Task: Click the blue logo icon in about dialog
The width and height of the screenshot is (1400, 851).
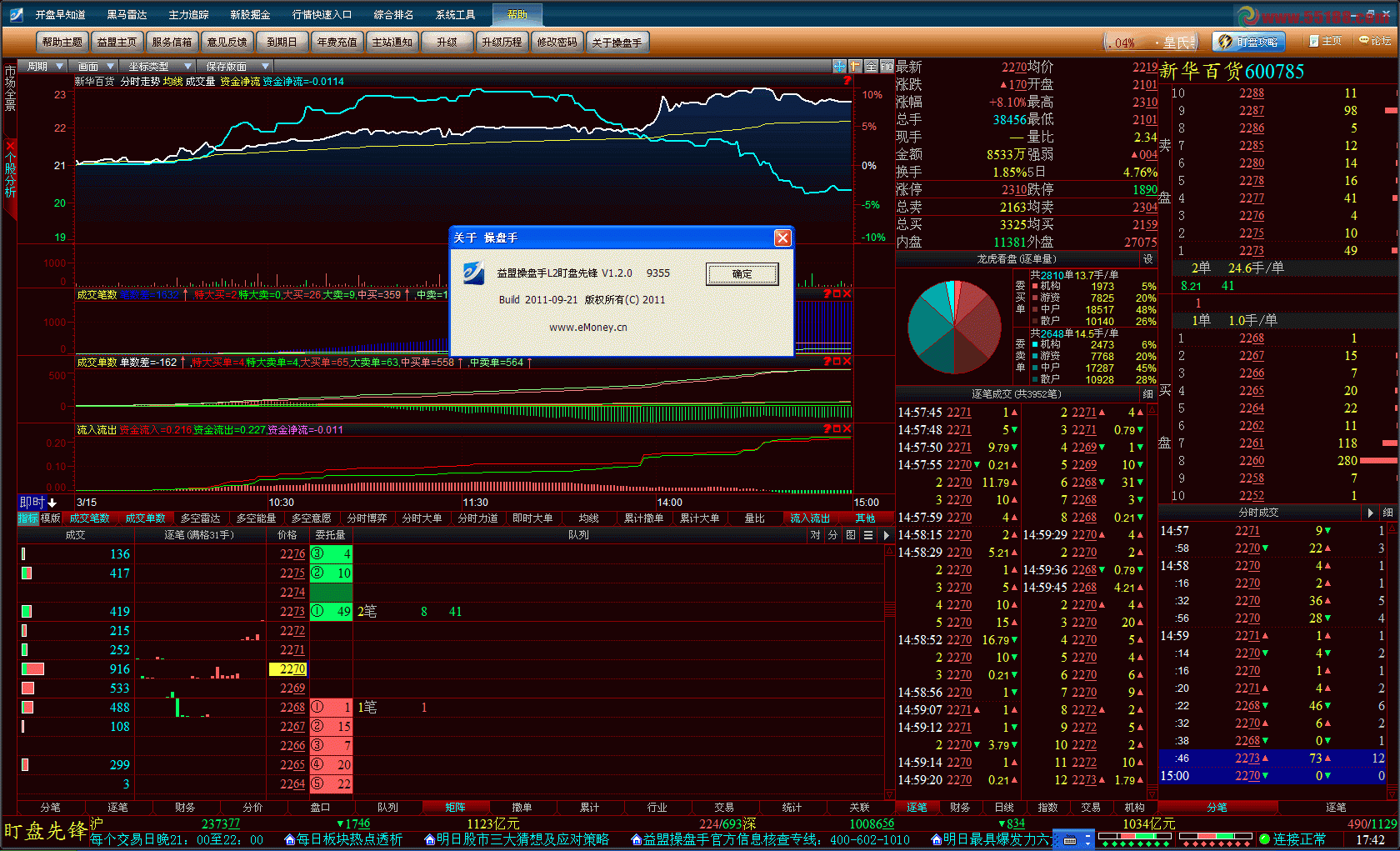Action: point(473,273)
